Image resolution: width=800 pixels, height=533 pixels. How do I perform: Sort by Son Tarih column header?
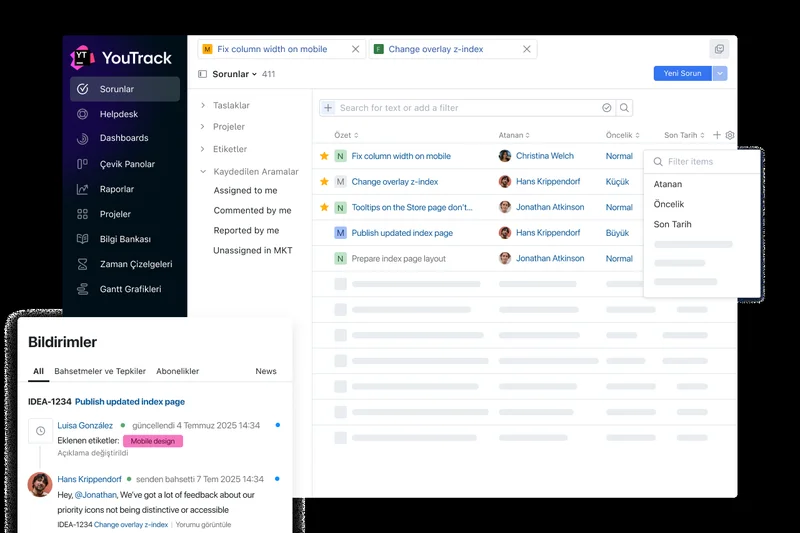(x=684, y=135)
